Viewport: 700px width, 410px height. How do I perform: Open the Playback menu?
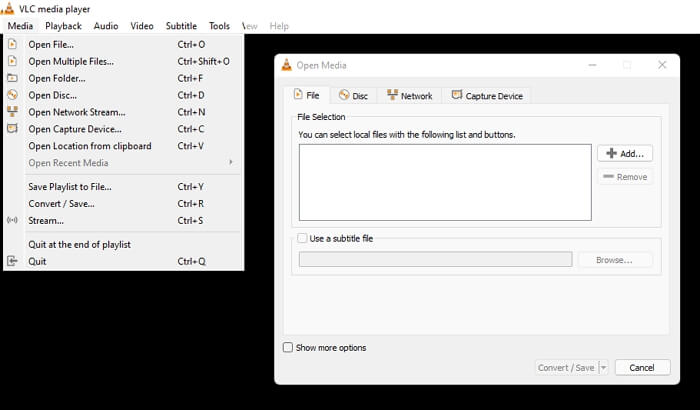(x=63, y=26)
